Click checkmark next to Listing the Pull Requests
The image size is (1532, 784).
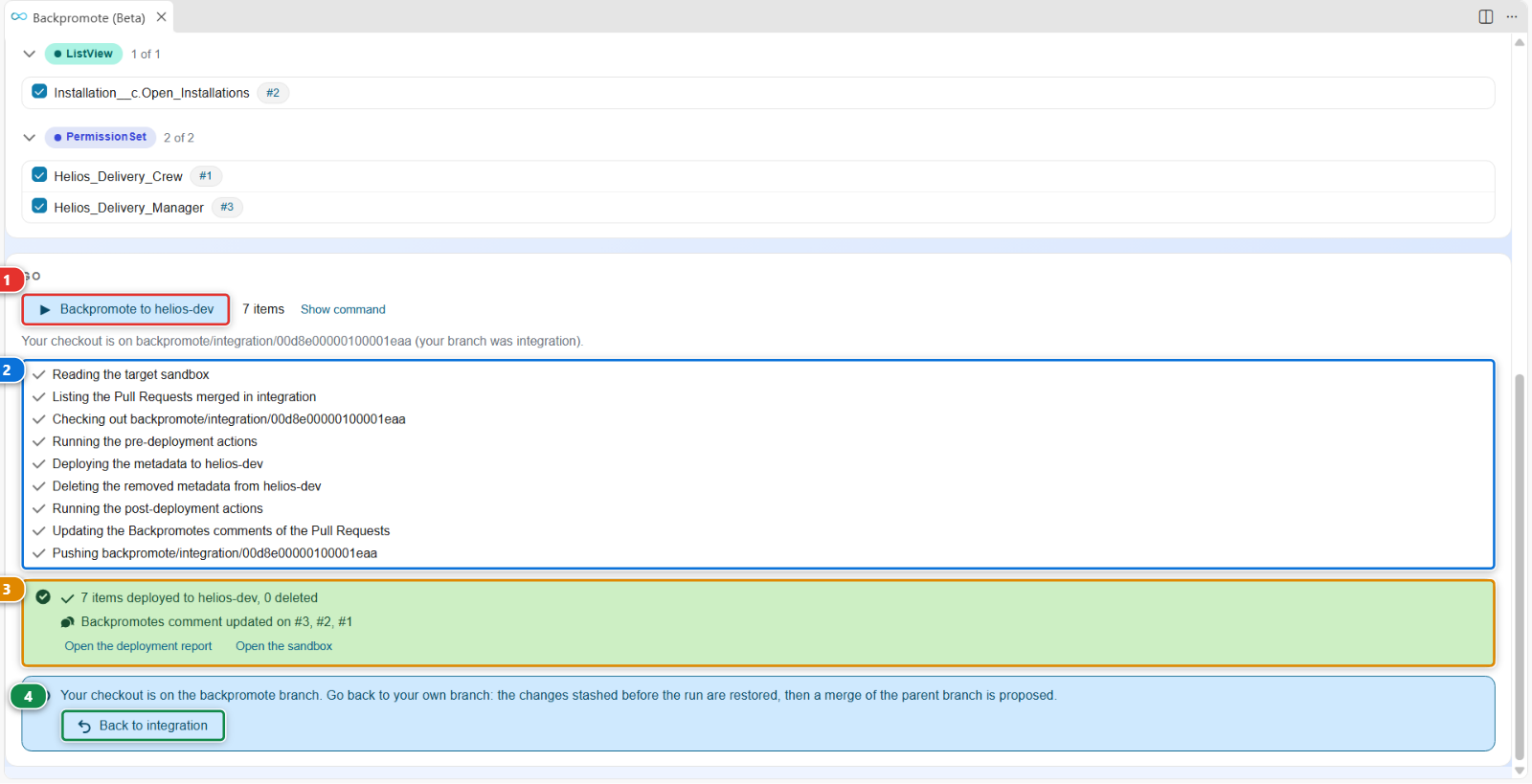tap(39, 397)
